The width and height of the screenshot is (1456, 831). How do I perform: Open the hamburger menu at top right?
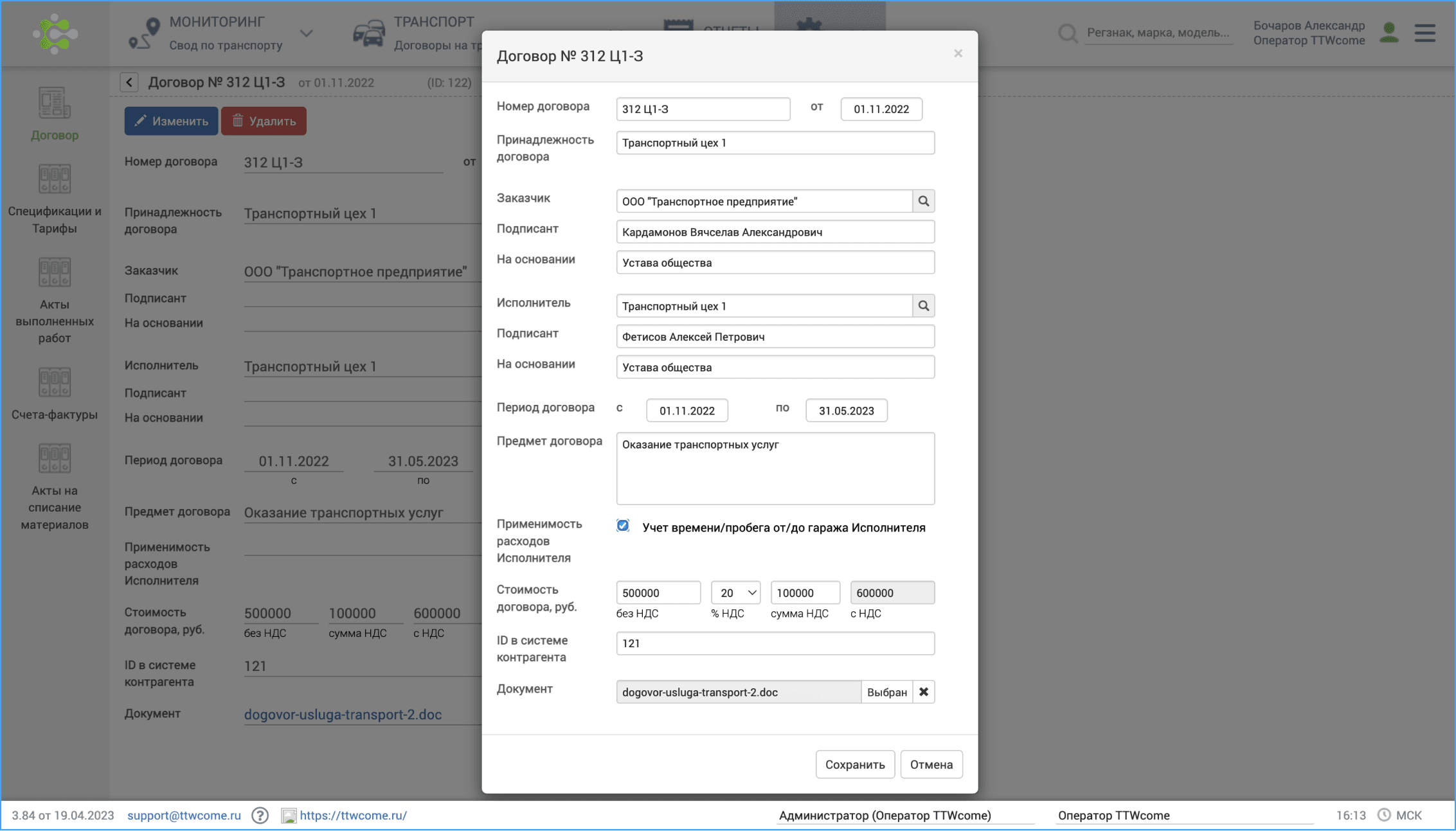(x=1425, y=33)
